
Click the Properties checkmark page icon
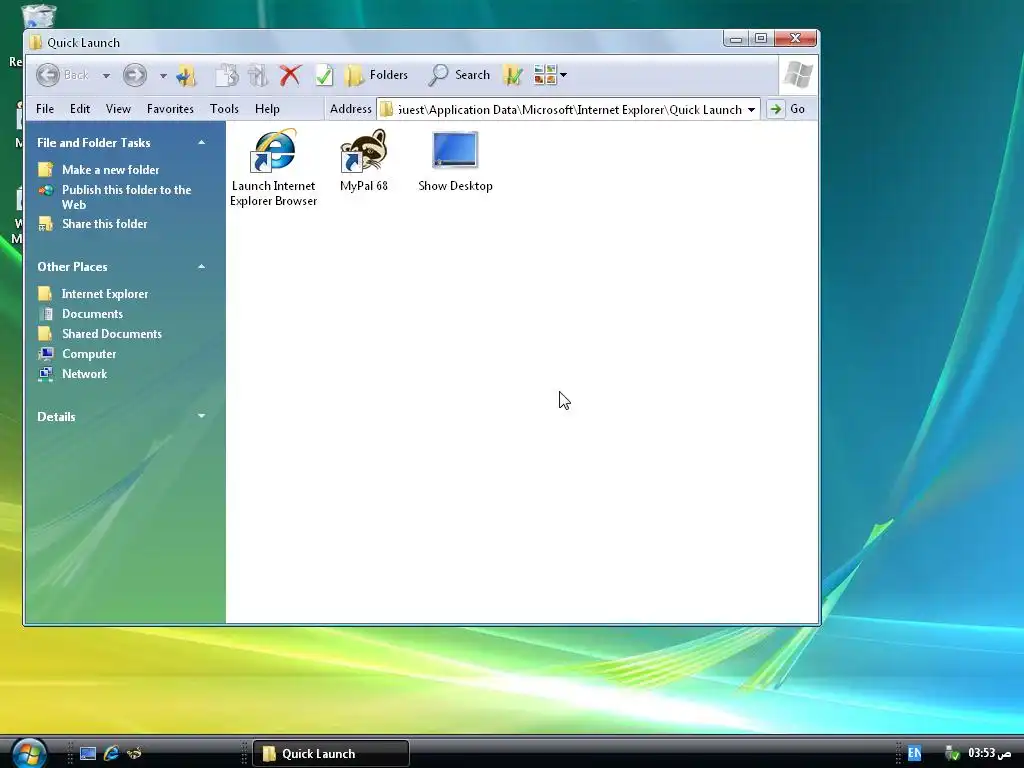point(324,76)
